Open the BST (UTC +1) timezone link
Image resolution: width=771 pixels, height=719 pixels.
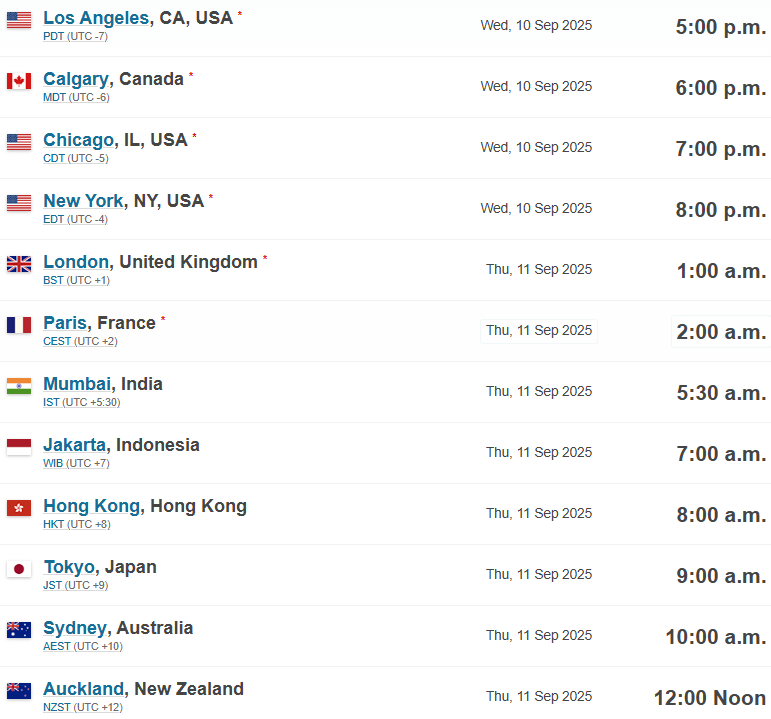tap(76, 280)
